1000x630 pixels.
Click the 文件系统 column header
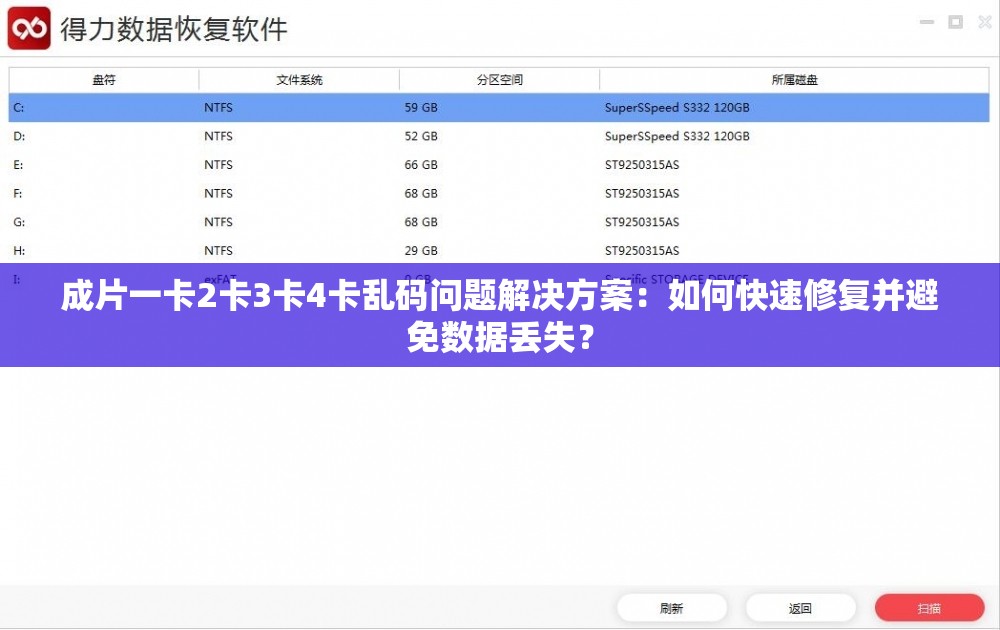pyautogui.click(x=297, y=79)
